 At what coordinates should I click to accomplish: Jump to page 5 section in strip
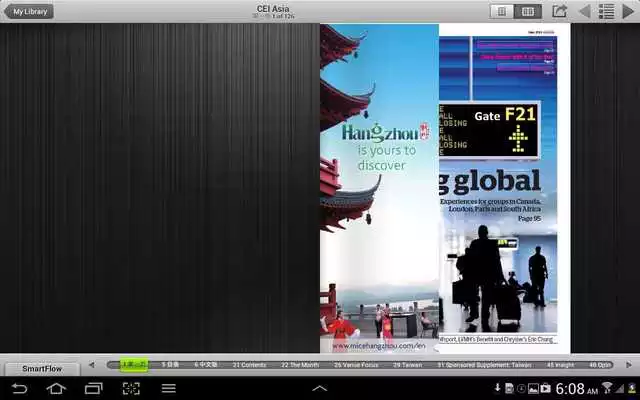tap(170, 365)
